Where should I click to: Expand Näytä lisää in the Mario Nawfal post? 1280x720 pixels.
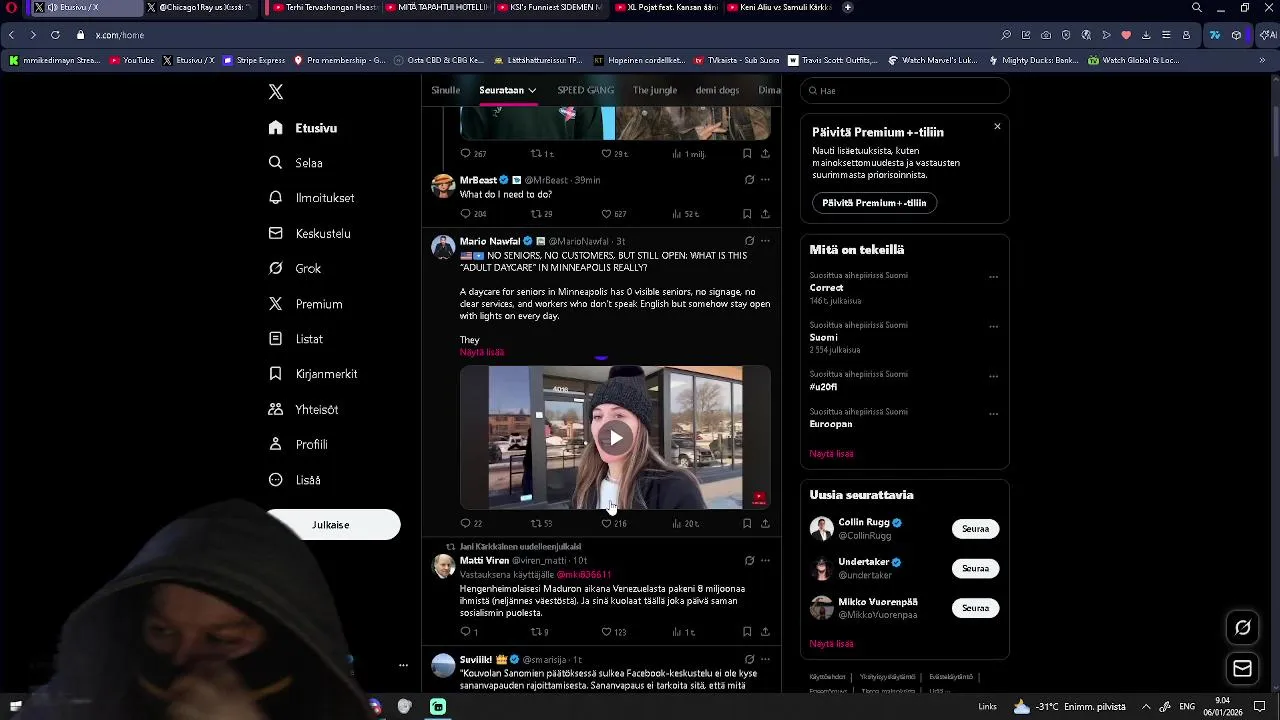[x=482, y=352]
